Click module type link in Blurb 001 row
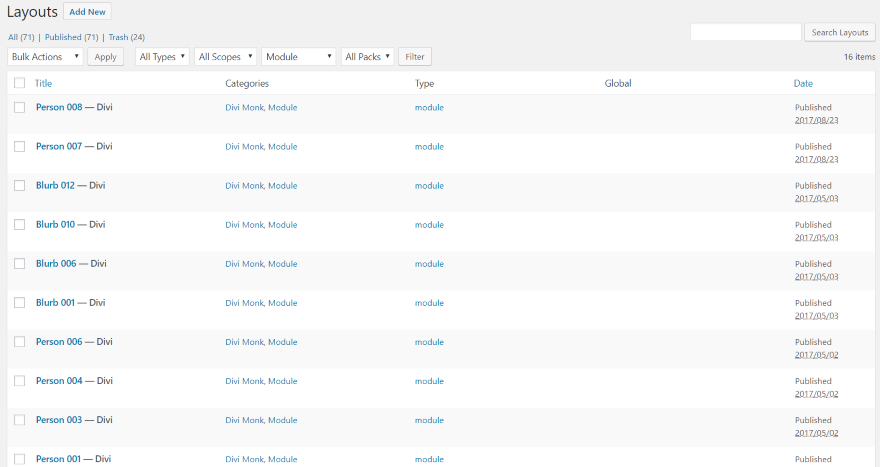 [x=429, y=303]
